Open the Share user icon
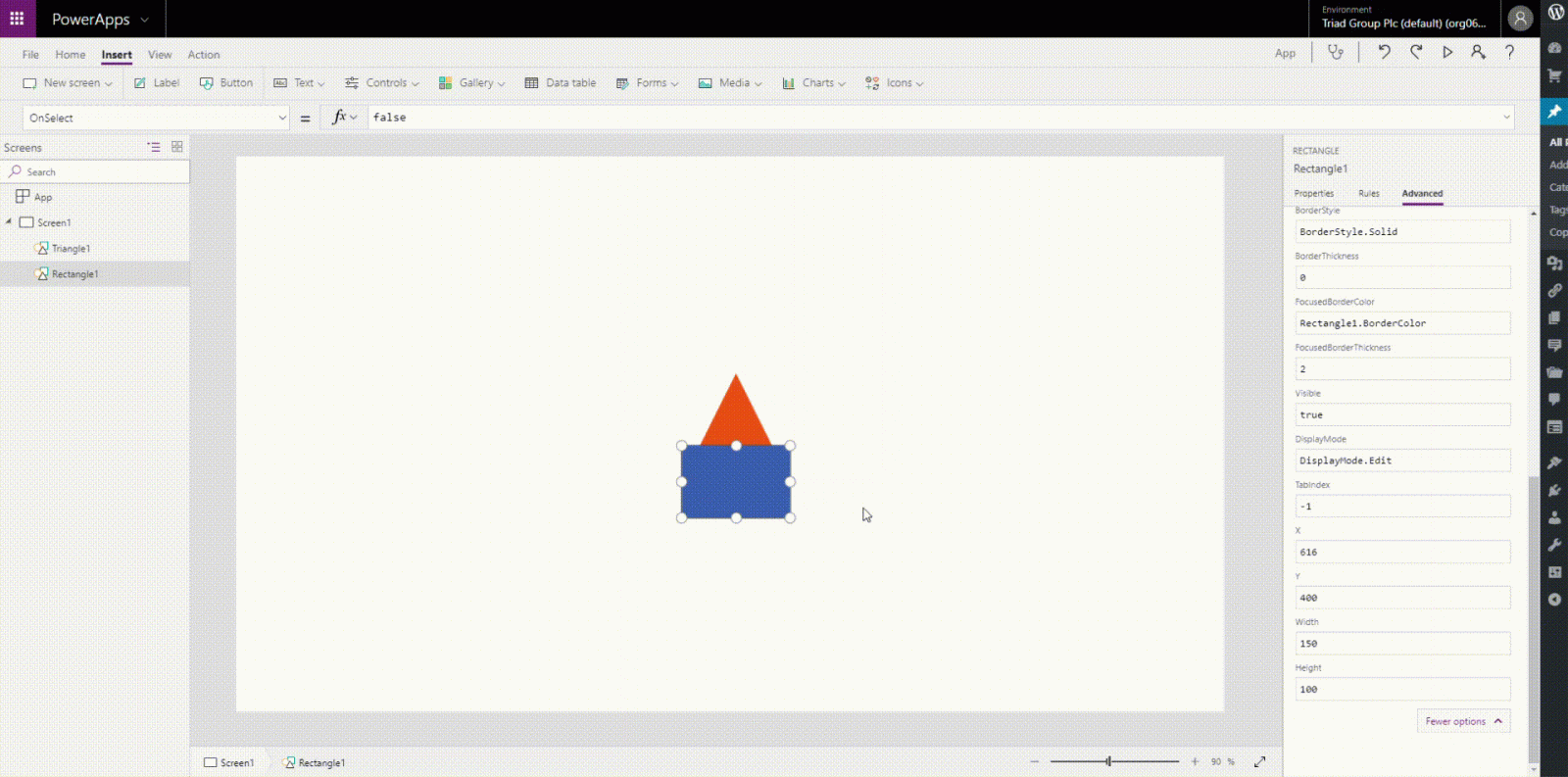Image resolution: width=1568 pixels, height=777 pixels. tap(1478, 52)
